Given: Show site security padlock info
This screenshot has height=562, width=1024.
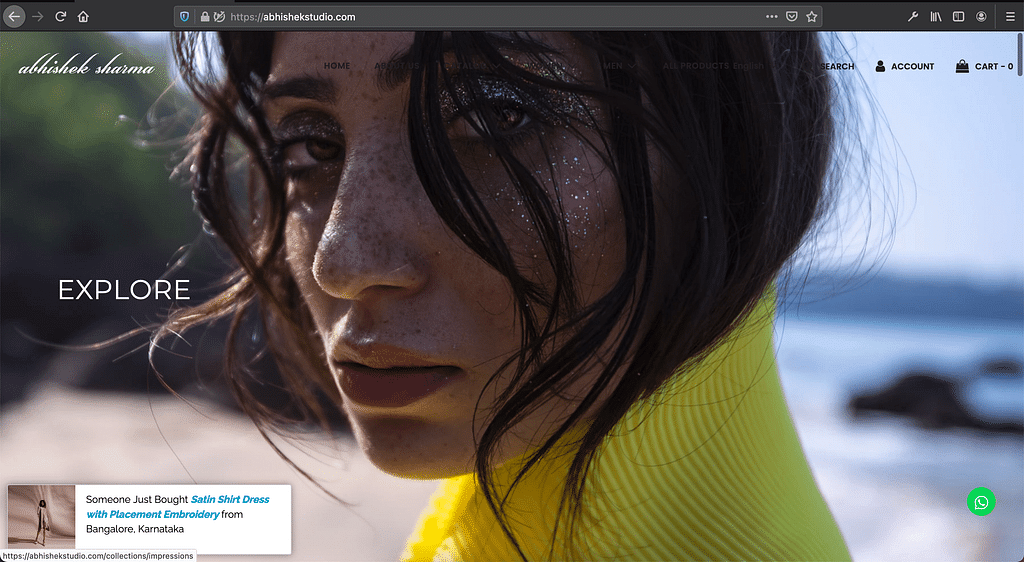Looking at the screenshot, I should tap(204, 17).
